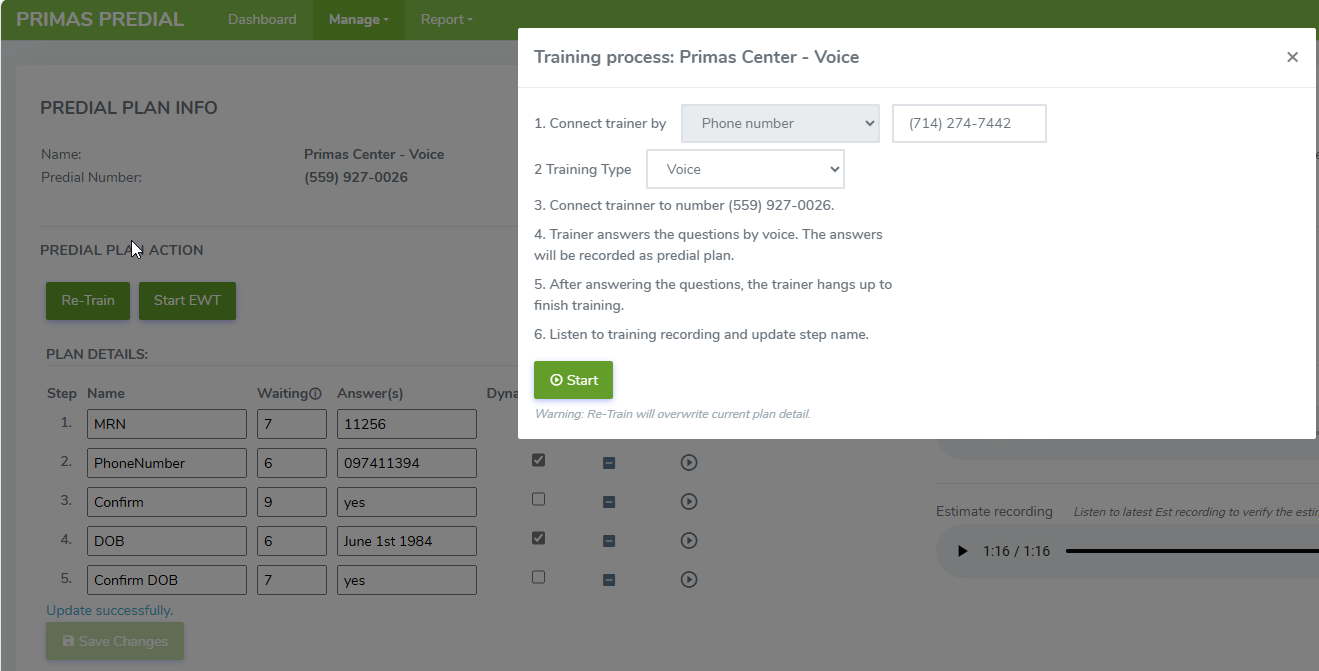The height and width of the screenshot is (671, 1319).
Task: Play the PhoneNumber step recording
Action: pyautogui.click(x=688, y=463)
